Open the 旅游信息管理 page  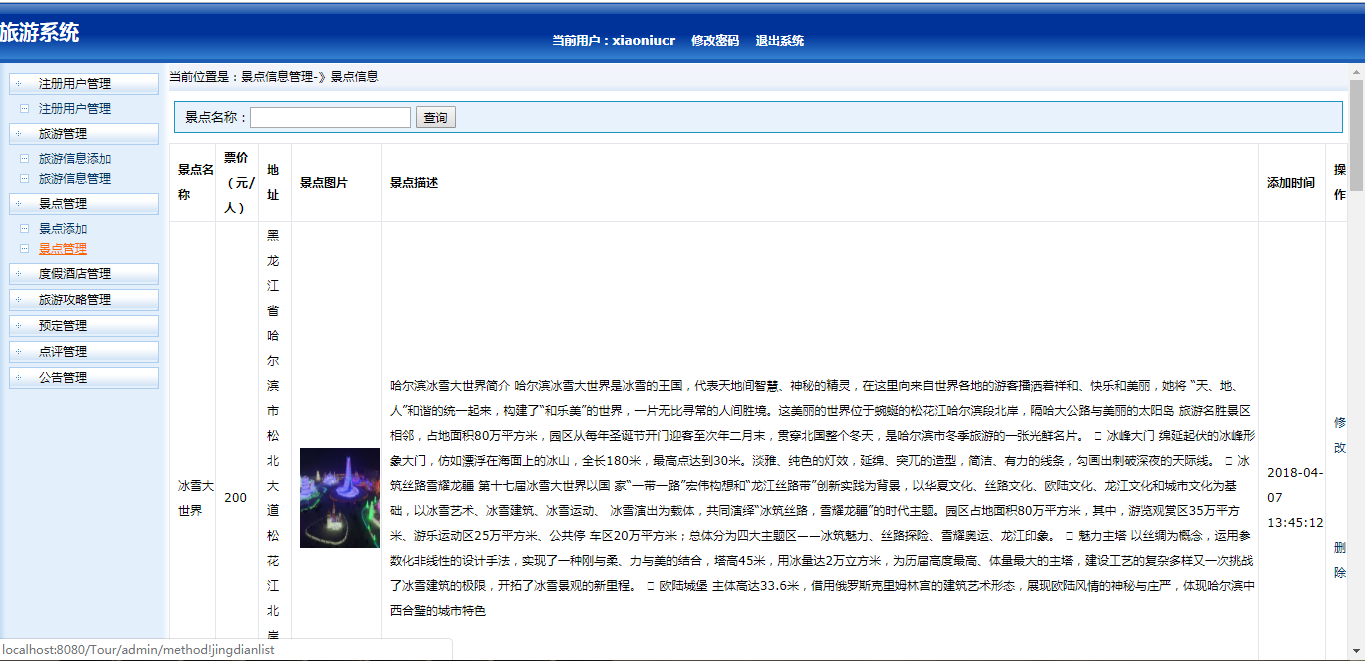click(x=75, y=178)
